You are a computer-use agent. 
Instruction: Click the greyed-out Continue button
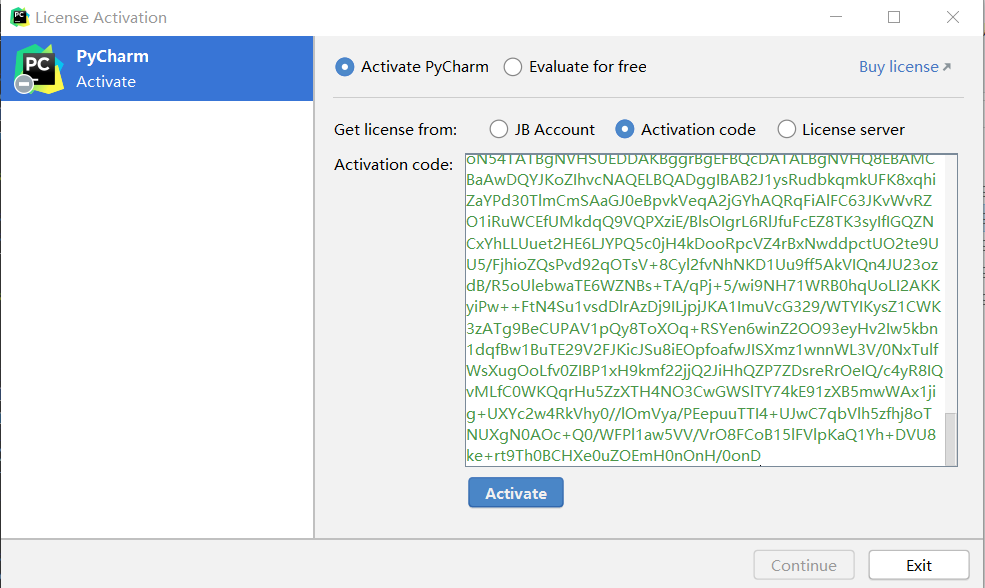(x=803, y=565)
